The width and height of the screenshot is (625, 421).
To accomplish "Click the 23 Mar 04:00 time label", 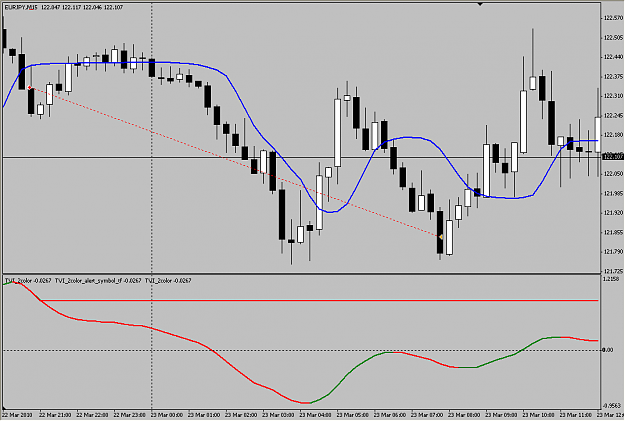I will [x=315, y=415].
